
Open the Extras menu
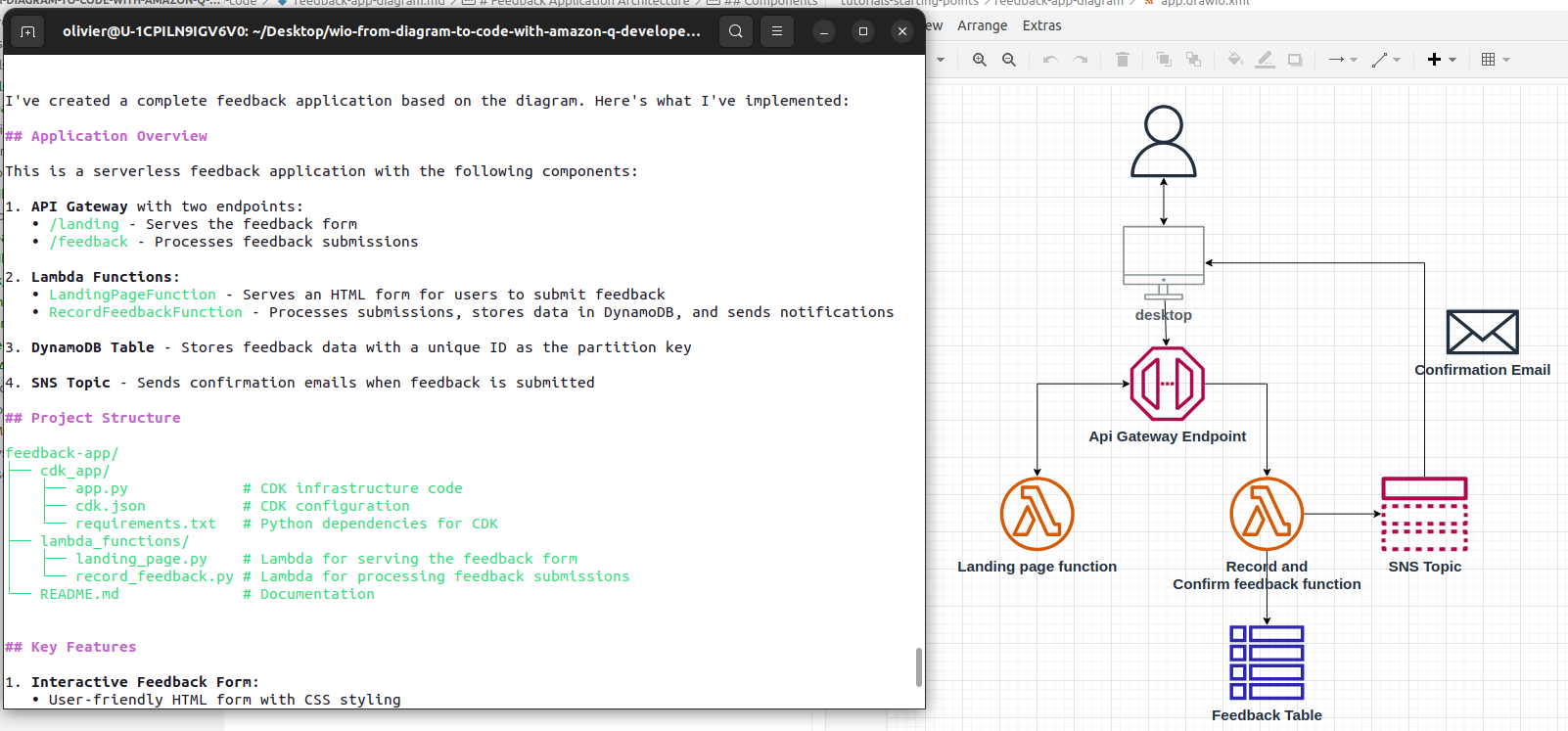pos(1041,25)
